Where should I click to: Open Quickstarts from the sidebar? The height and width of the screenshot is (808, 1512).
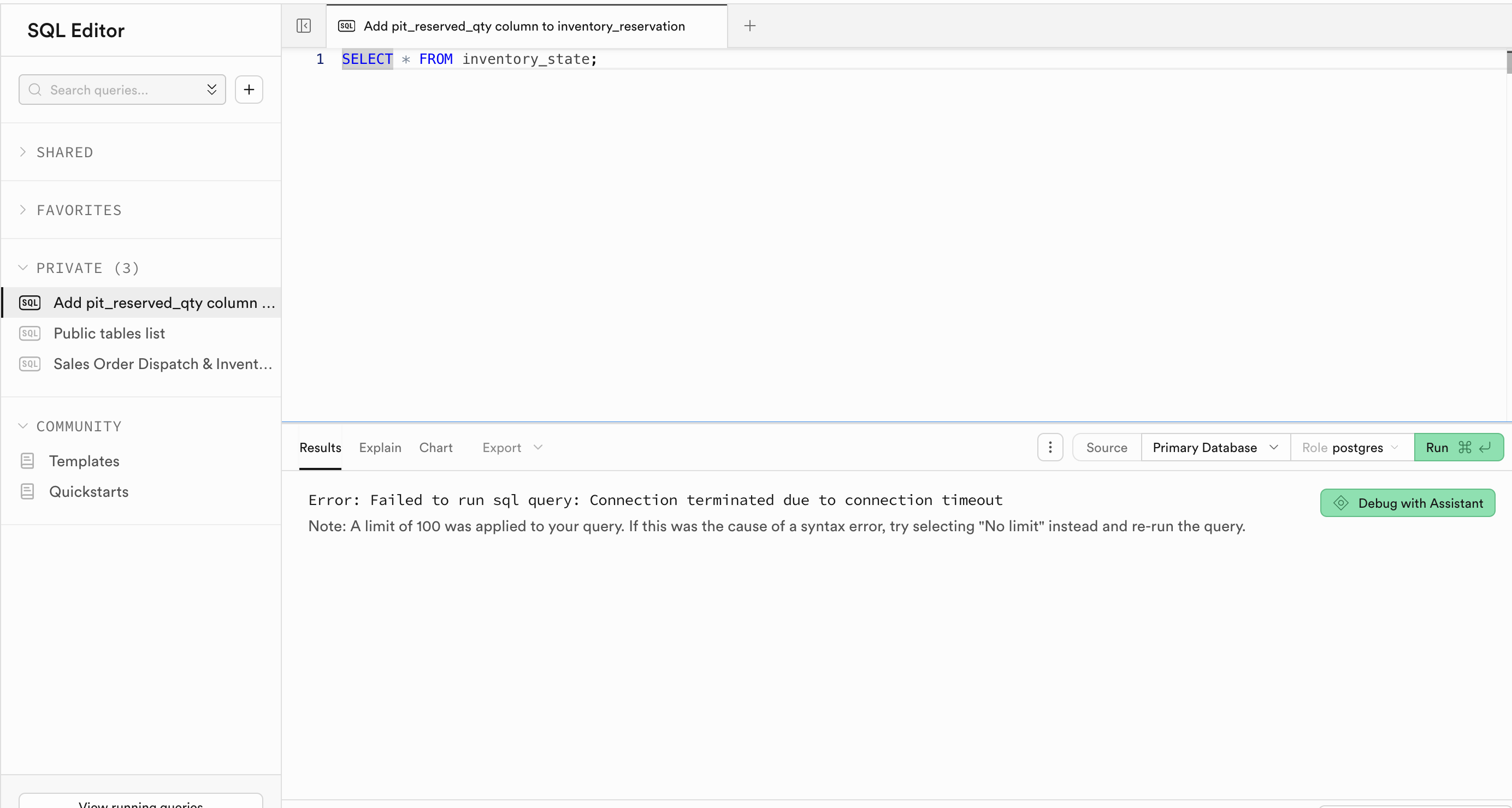pos(88,492)
